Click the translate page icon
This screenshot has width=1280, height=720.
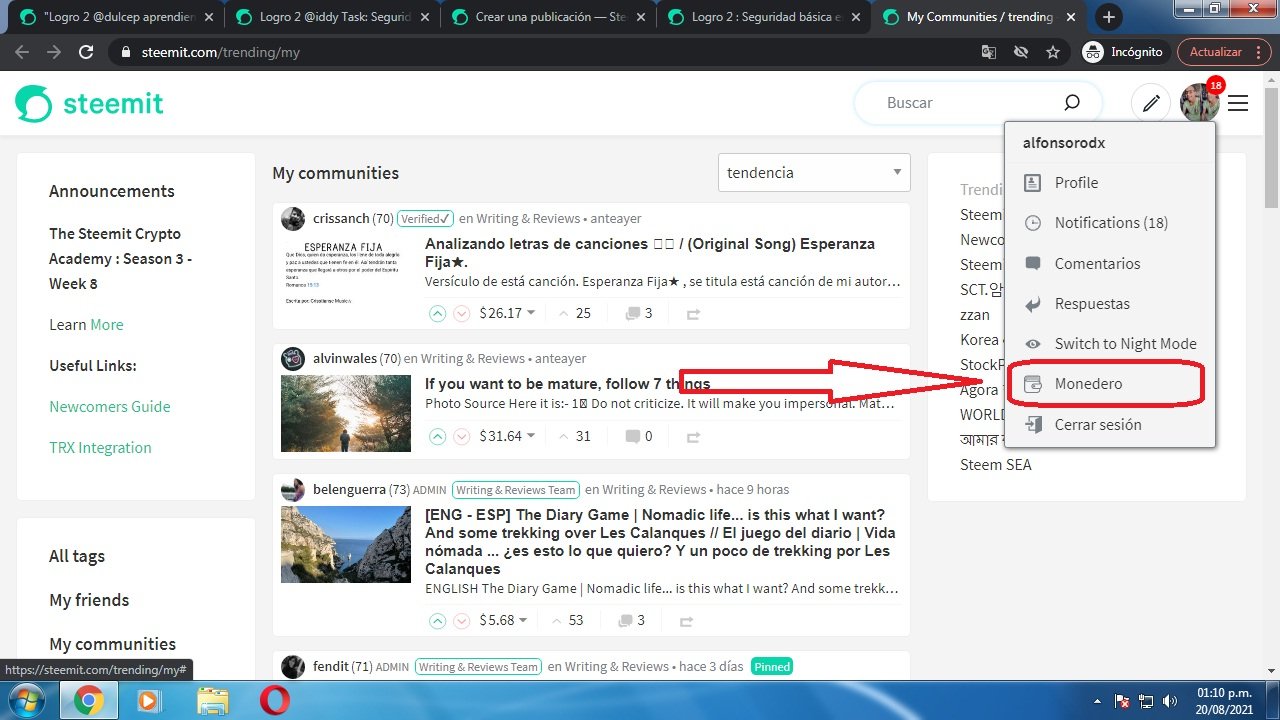(x=988, y=52)
